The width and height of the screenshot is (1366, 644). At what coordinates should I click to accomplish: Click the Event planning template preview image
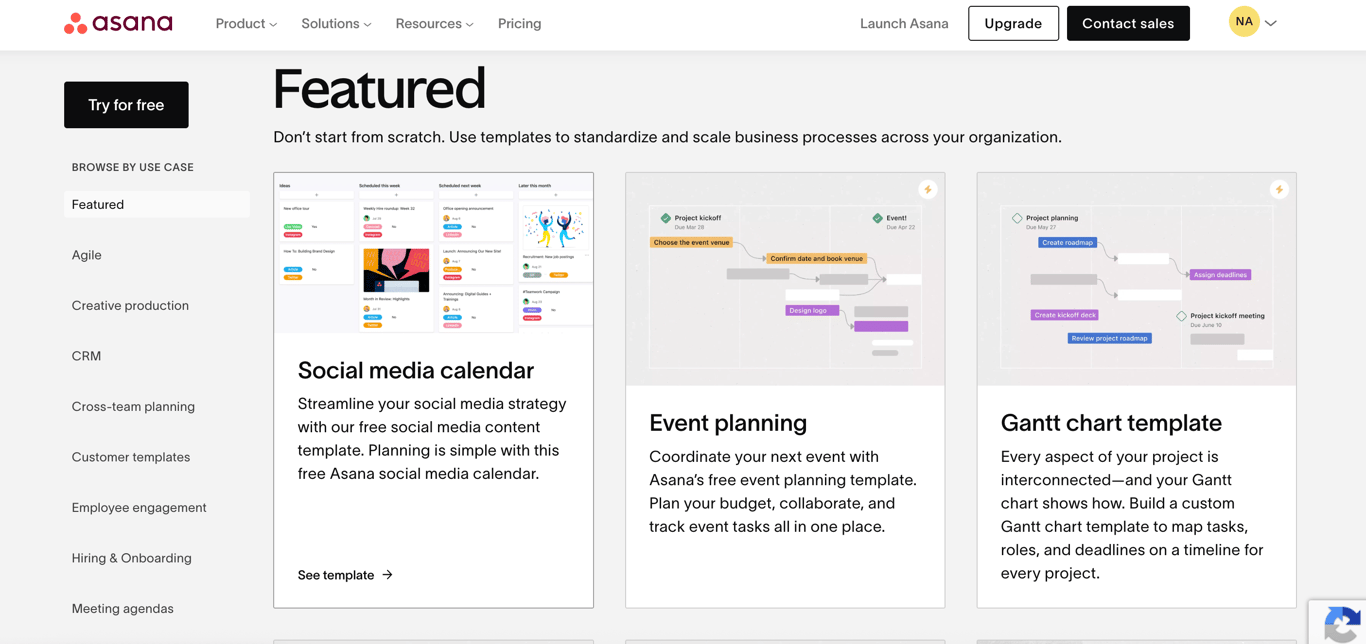pyautogui.click(x=784, y=280)
